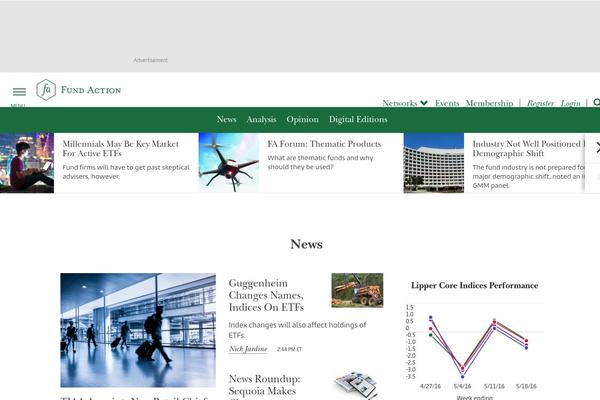This screenshot has width=600, height=400.
Task: Open Millennials May Be Key Market headline
Action: tap(121, 149)
